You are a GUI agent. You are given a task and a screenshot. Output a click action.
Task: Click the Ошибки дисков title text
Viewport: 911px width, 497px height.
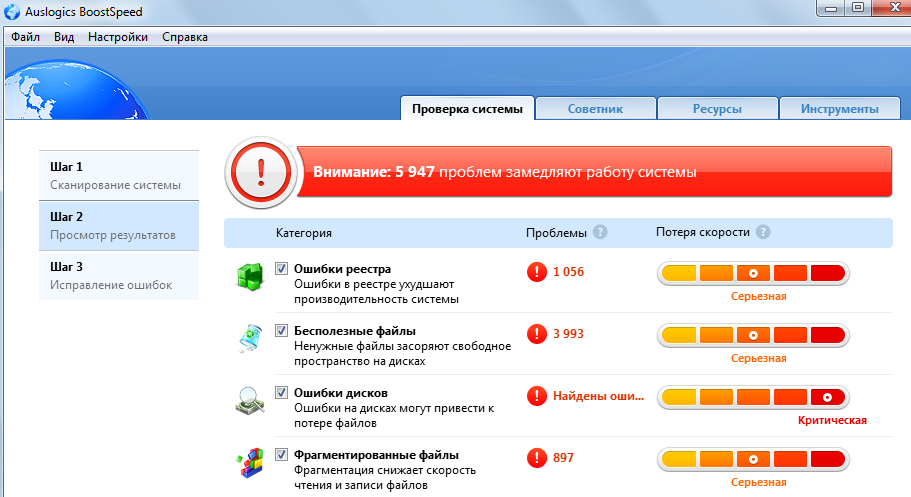point(340,394)
